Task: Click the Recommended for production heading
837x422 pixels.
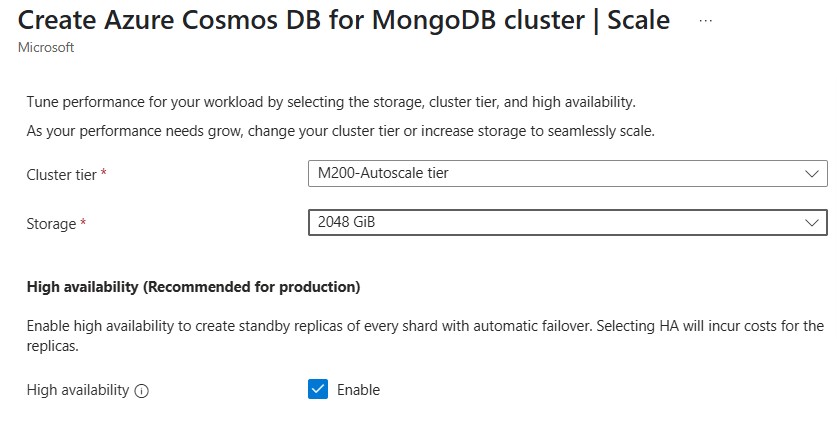Action: tap(192, 287)
